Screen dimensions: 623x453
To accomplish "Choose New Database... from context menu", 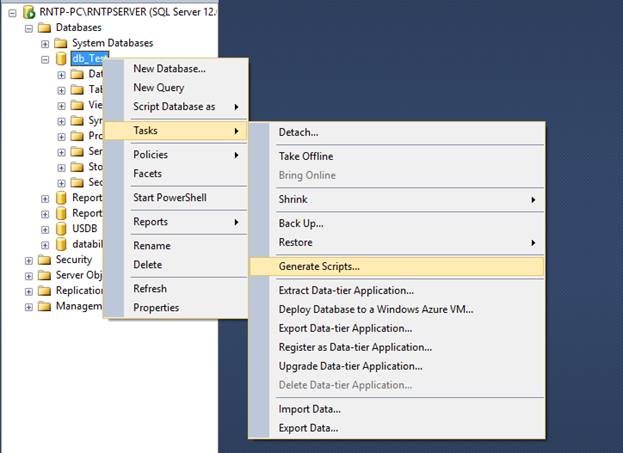I will click(176, 69).
